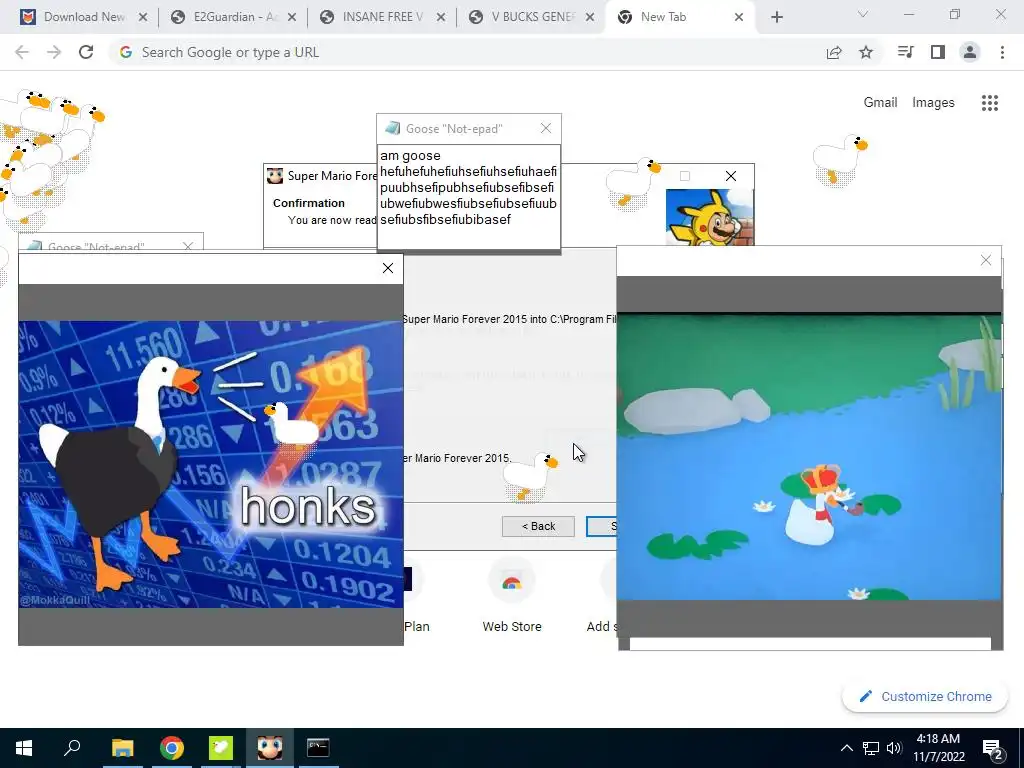
Task: Open the notification center icon
Action: [993, 749]
